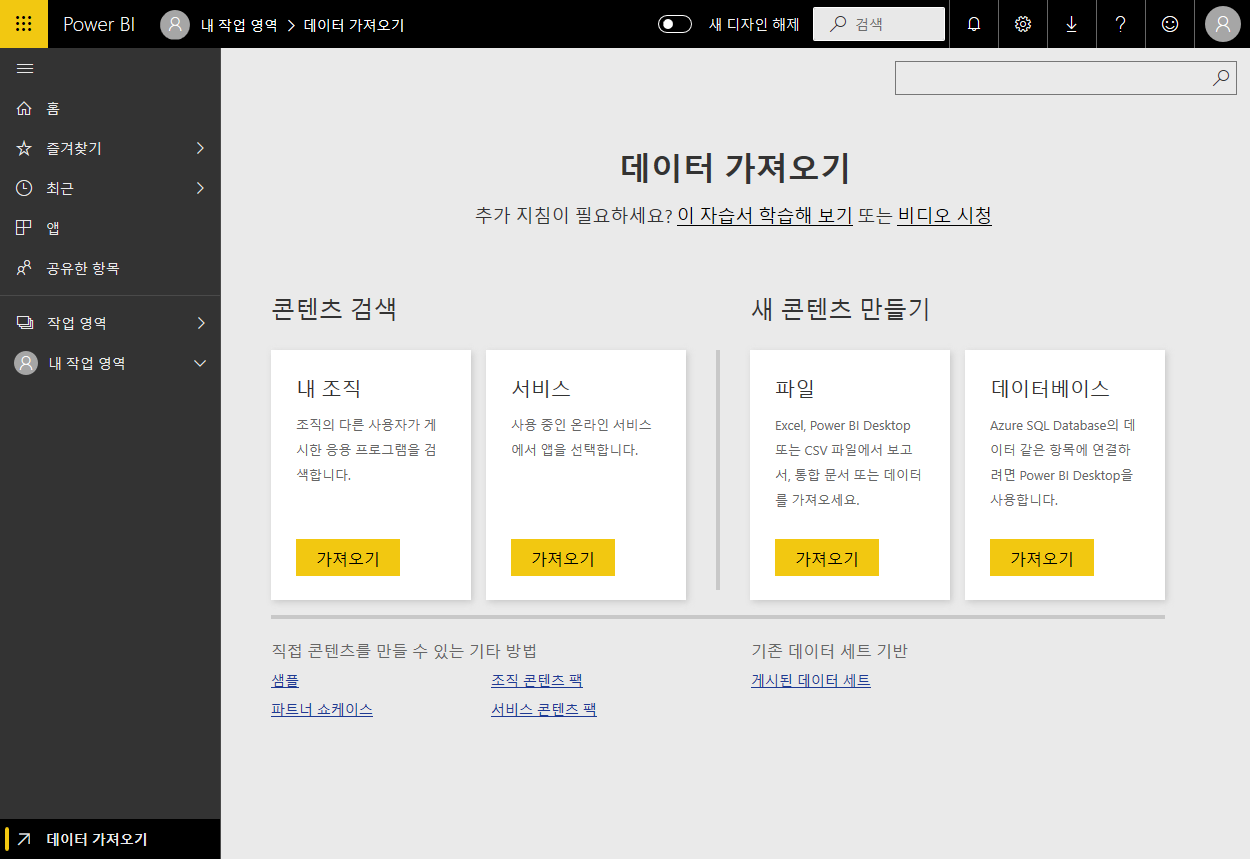Click the page search input box
Viewport: 1250px width, 859px height.
pos(1066,78)
